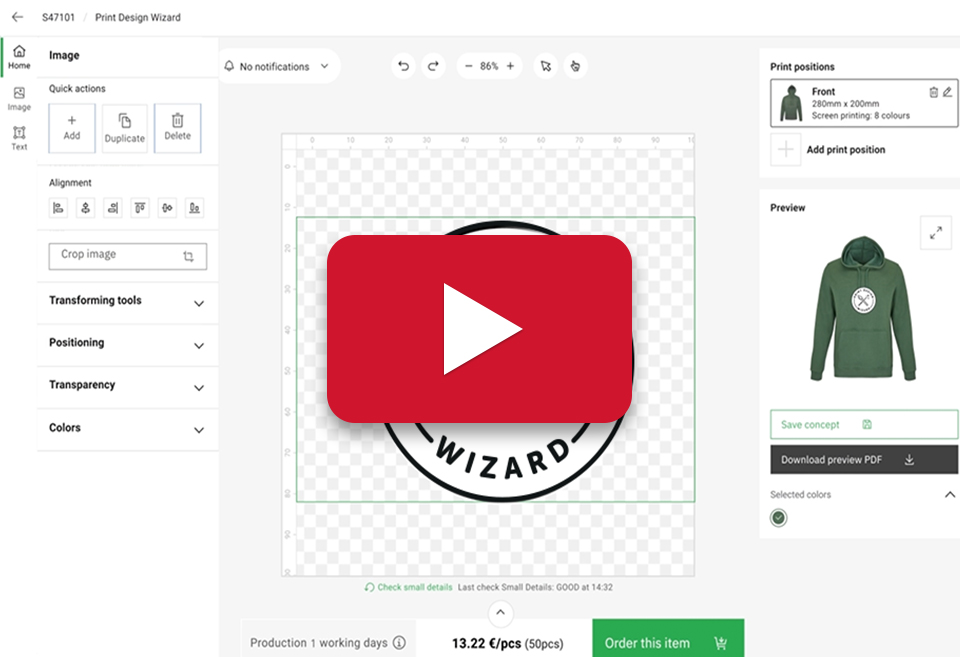Zoom in with the plus button

(x=510, y=66)
